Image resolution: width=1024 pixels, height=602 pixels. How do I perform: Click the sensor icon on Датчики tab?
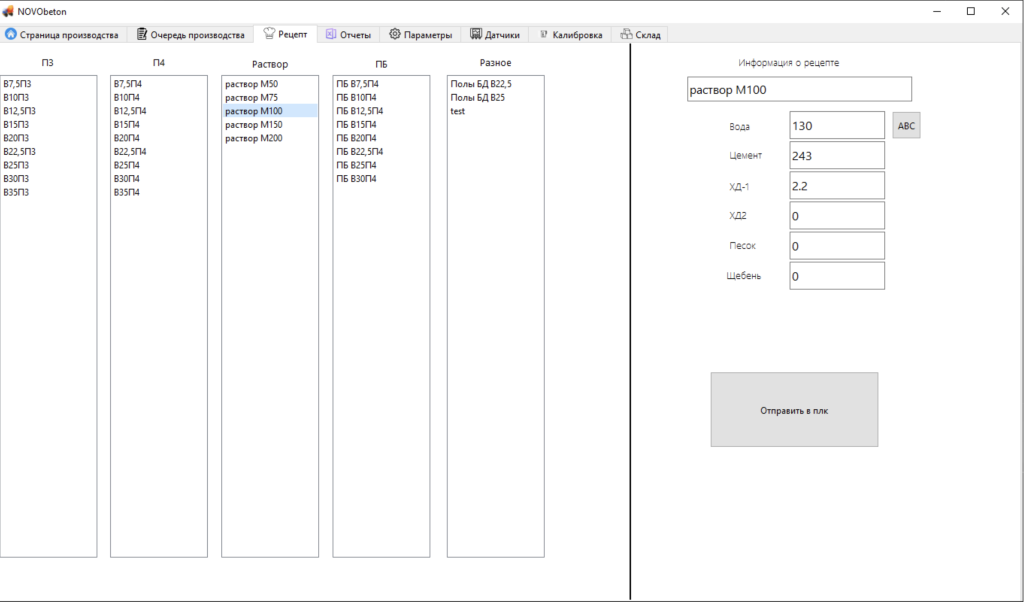475,35
